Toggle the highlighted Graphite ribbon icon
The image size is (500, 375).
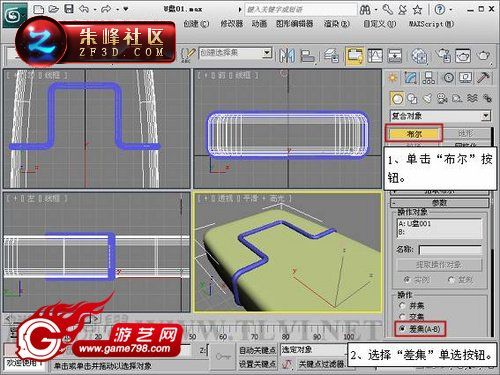point(354,56)
